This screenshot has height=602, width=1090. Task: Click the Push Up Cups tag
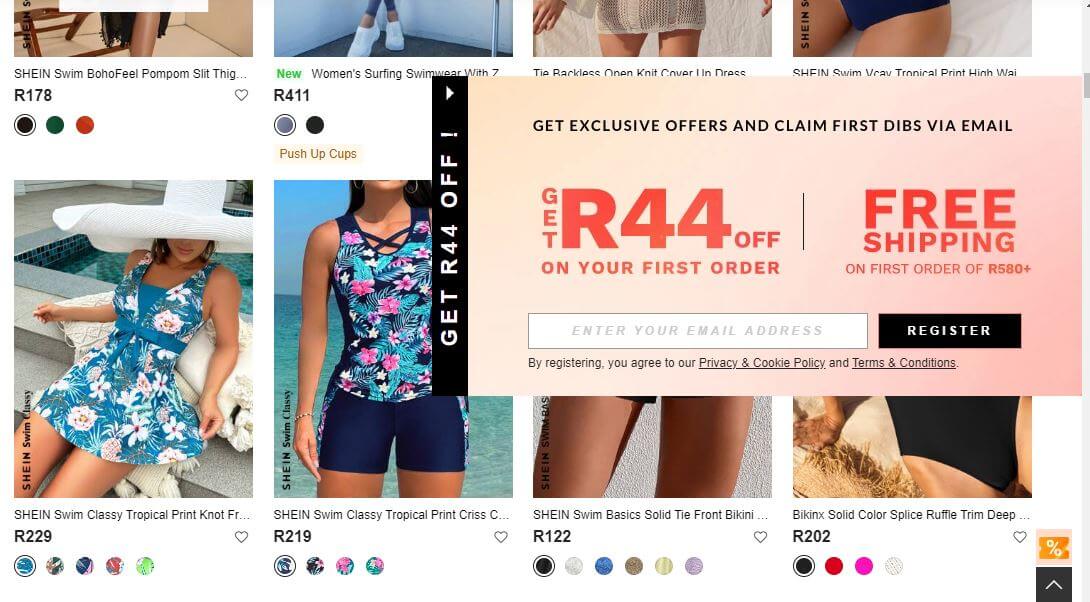pos(318,154)
